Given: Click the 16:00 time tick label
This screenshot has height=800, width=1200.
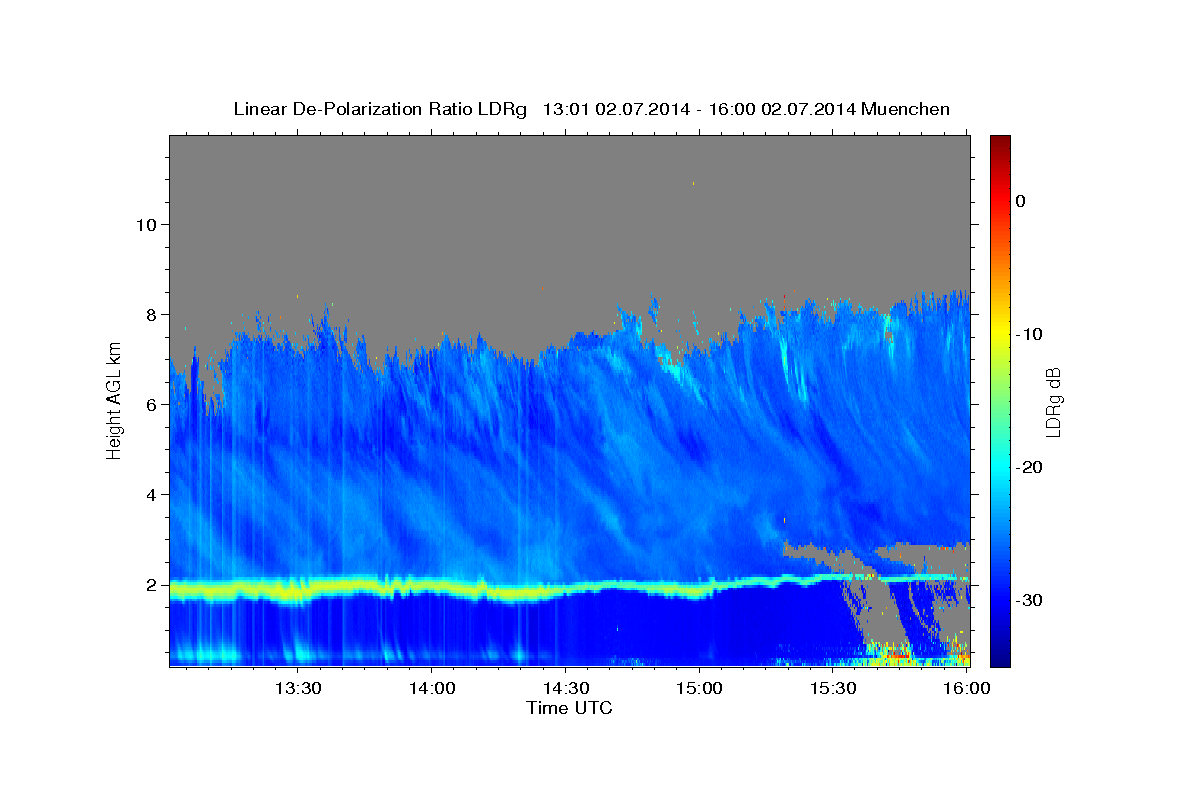Looking at the screenshot, I should pos(965,689).
